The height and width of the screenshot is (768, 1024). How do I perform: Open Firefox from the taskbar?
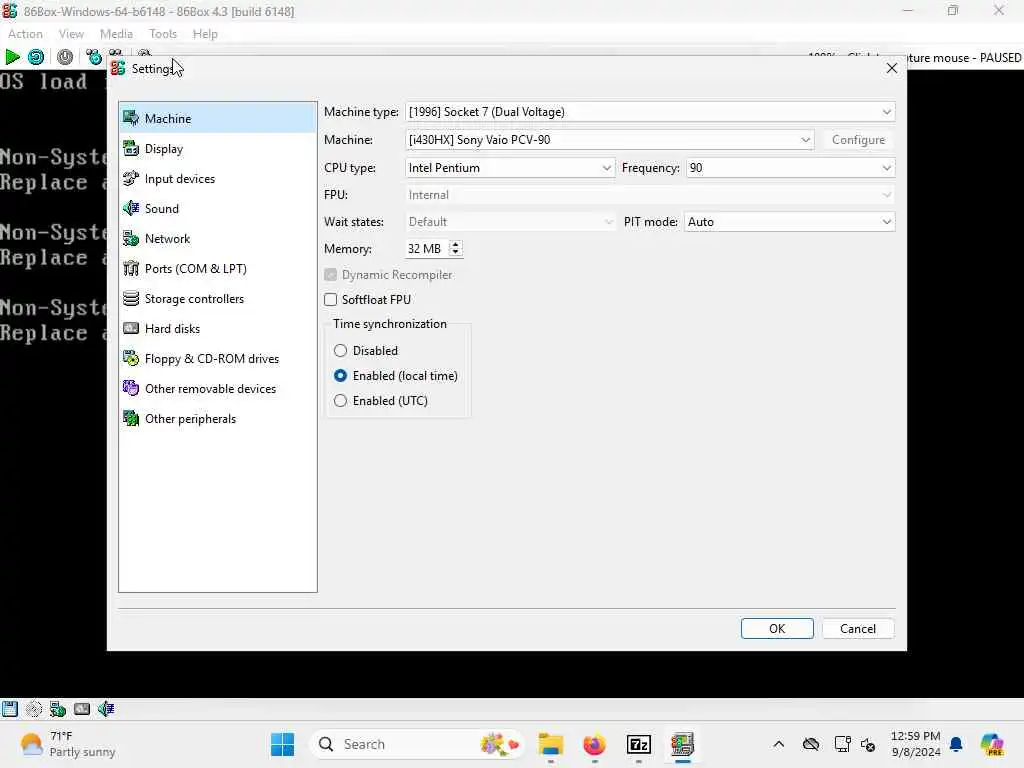click(594, 744)
